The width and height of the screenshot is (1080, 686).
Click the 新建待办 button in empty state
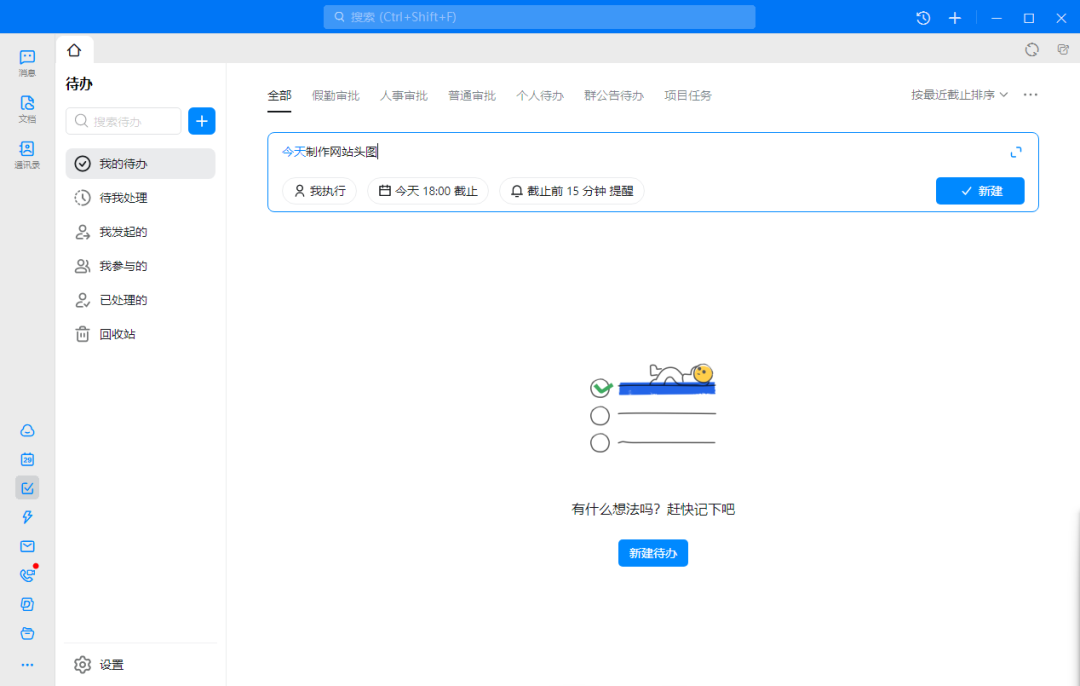pyautogui.click(x=652, y=553)
